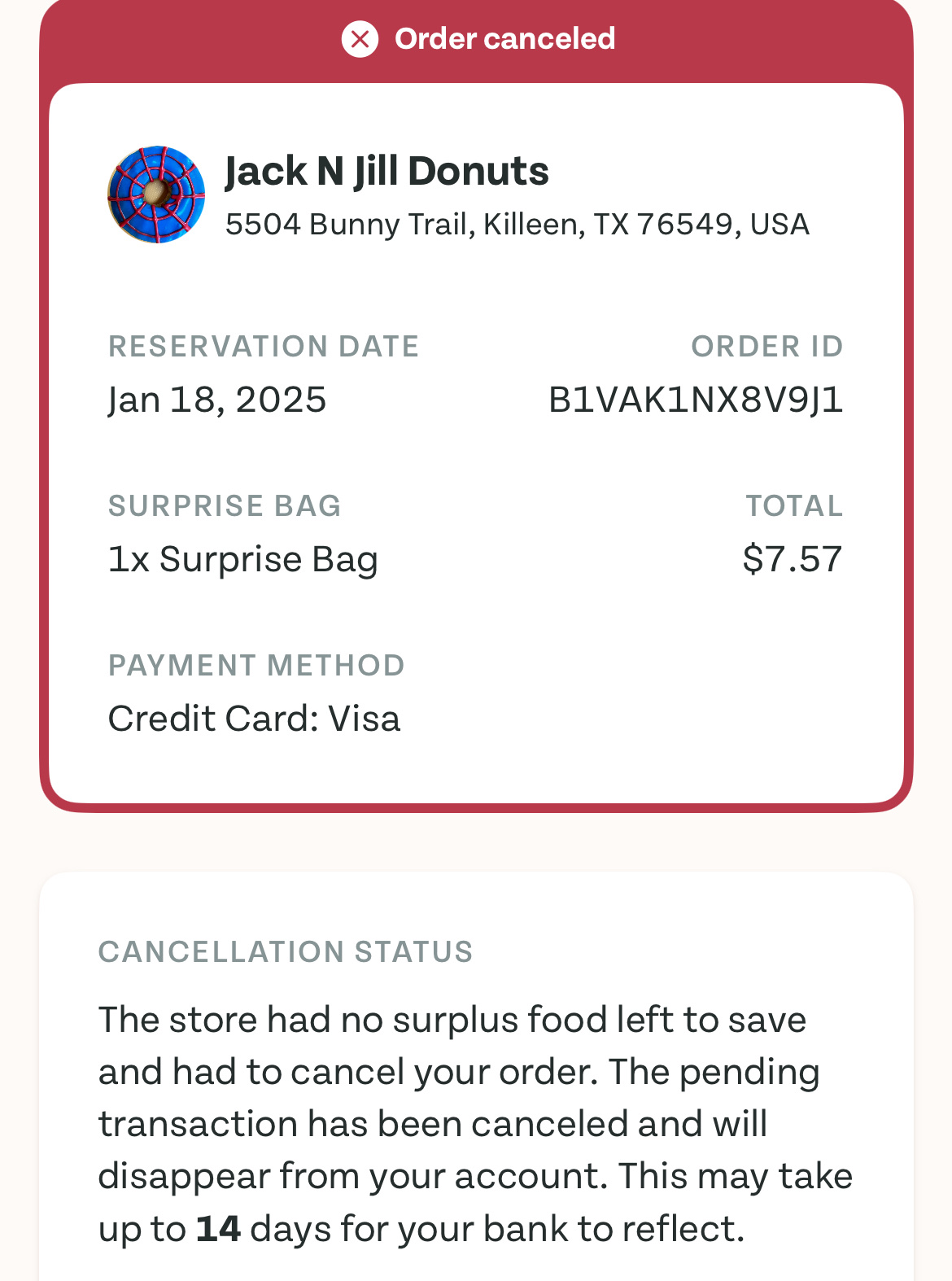The width and height of the screenshot is (952, 1281).
Task: Click the sentence starting 'The store had'
Action: 452,1020
